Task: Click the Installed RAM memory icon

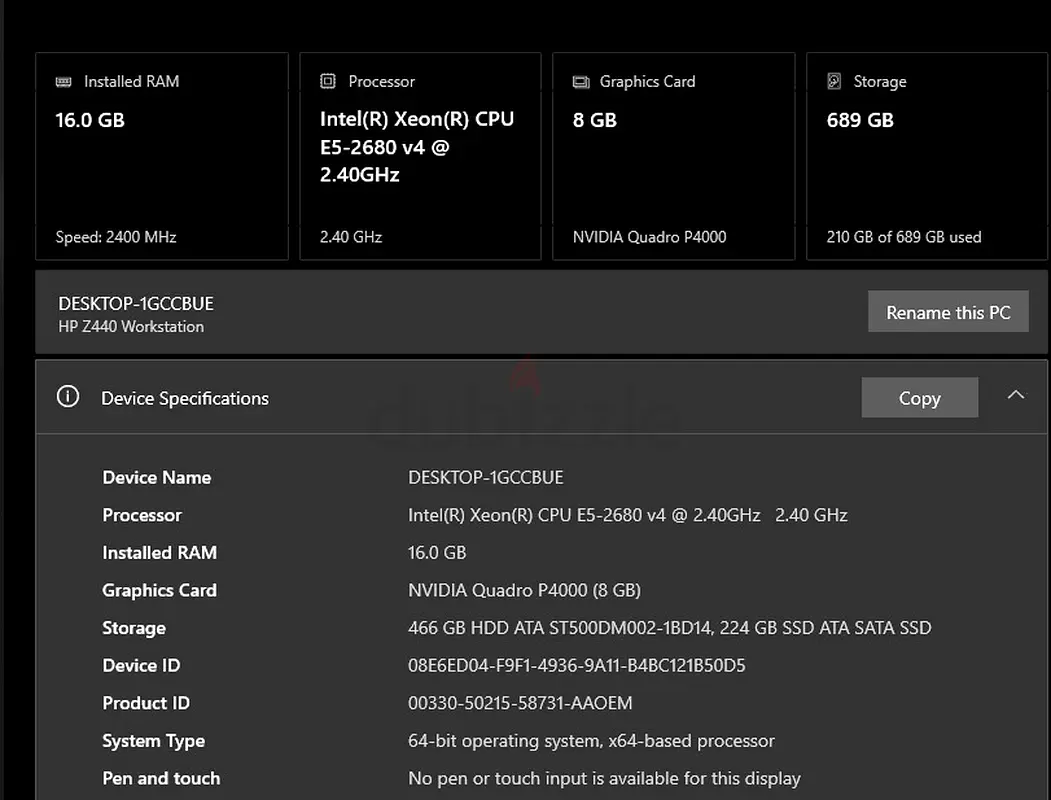Action: pos(64,82)
